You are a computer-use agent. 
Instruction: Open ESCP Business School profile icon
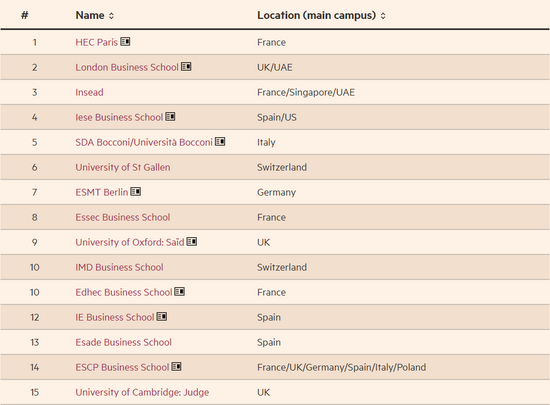tap(176, 366)
